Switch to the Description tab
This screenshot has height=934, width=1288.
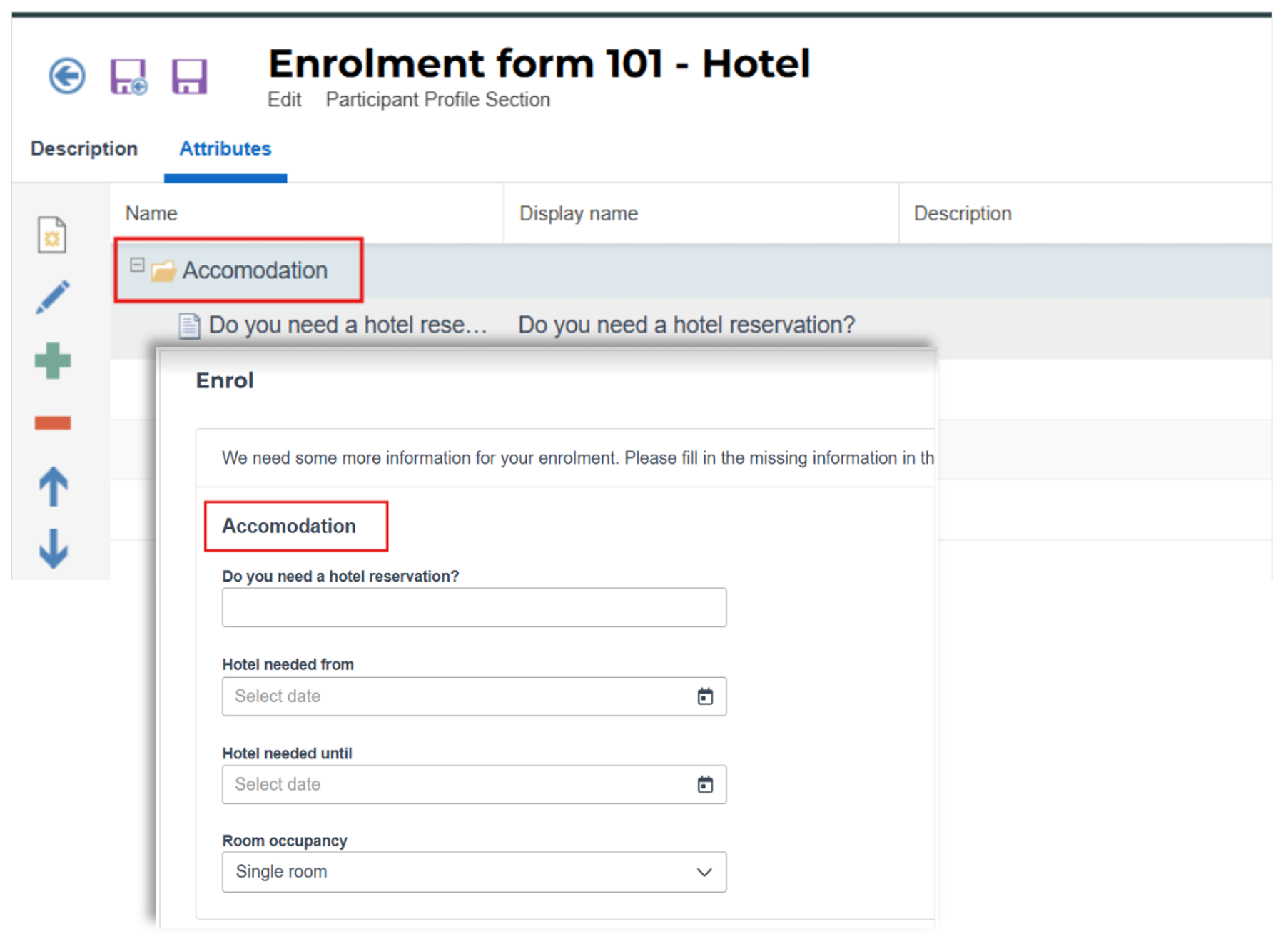point(83,148)
